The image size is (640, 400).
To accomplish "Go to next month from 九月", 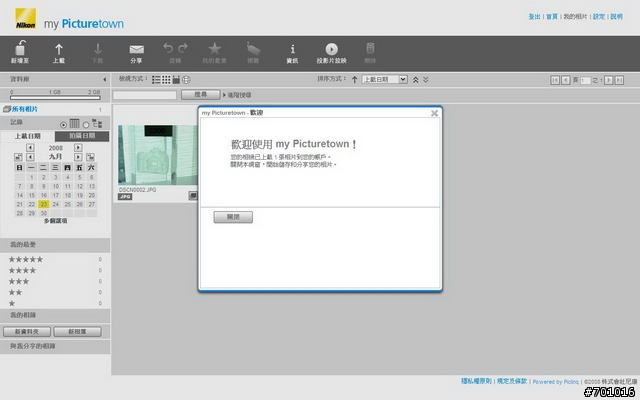I will [78, 157].
